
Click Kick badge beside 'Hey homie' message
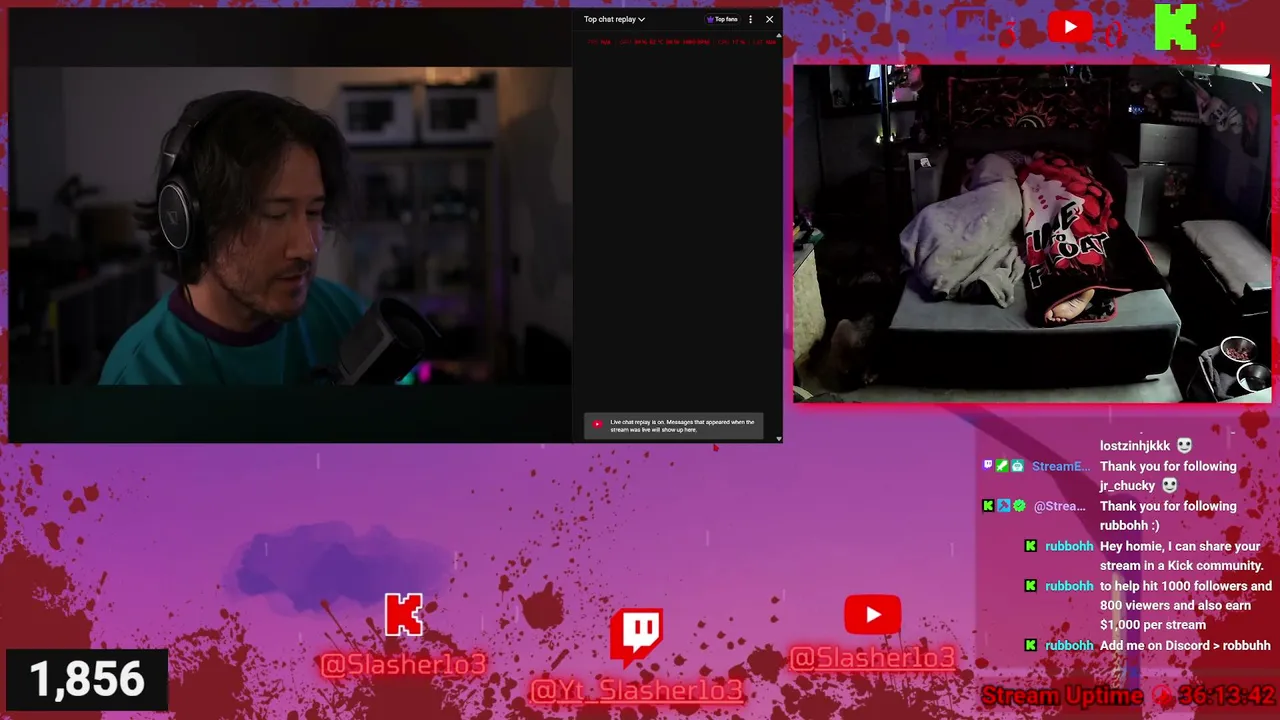pos(1031,546)
